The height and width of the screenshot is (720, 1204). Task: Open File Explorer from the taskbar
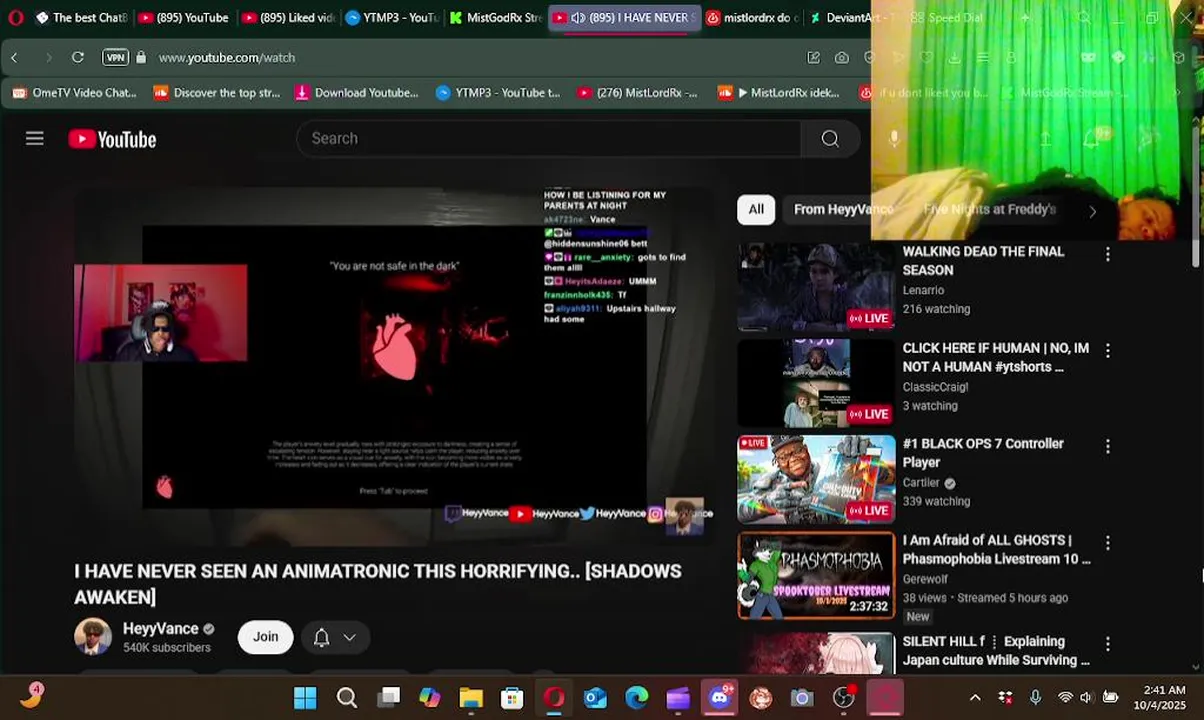471,697
